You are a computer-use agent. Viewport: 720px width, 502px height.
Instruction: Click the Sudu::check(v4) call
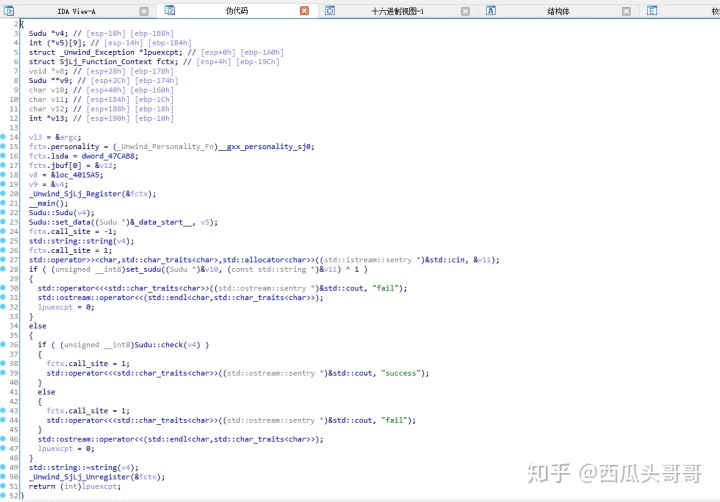click(167, 344)
